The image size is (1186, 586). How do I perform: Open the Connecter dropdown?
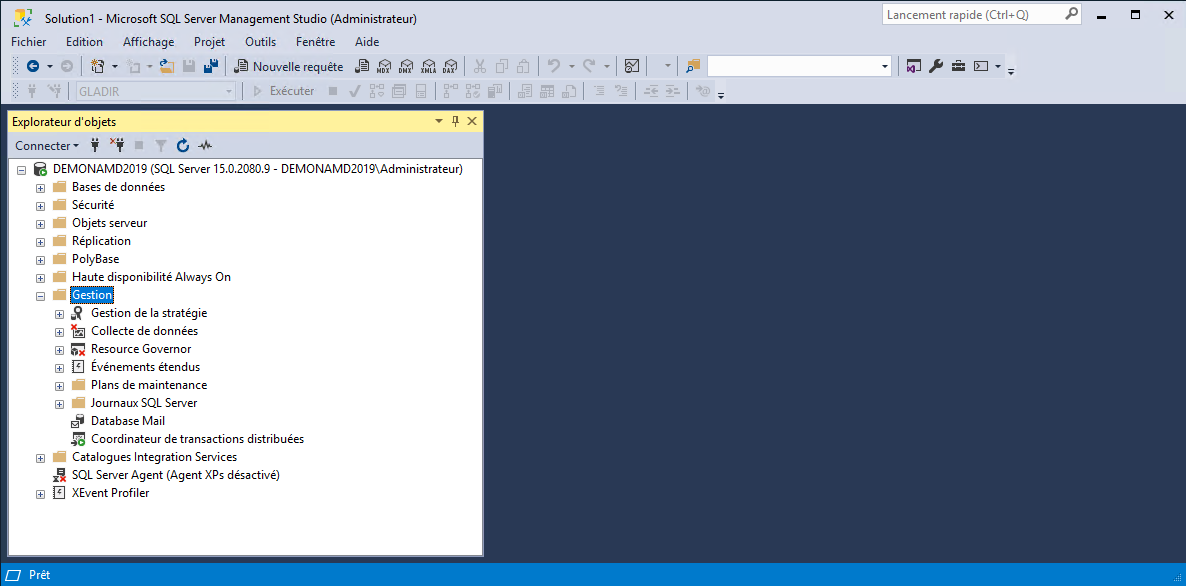click(47, 145)
